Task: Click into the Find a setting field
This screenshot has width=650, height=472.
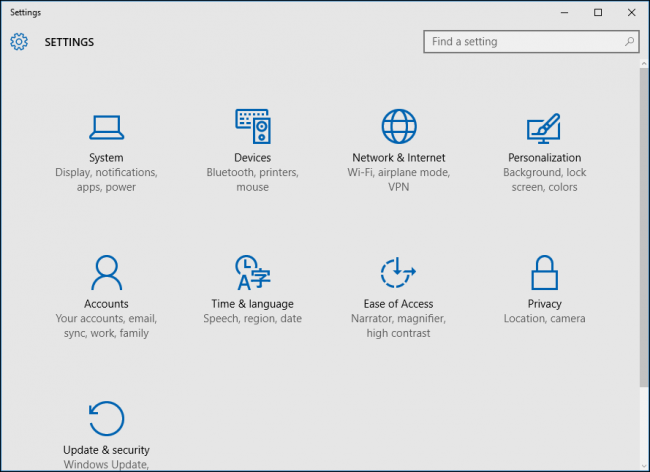Action: [x=531, y=41]
